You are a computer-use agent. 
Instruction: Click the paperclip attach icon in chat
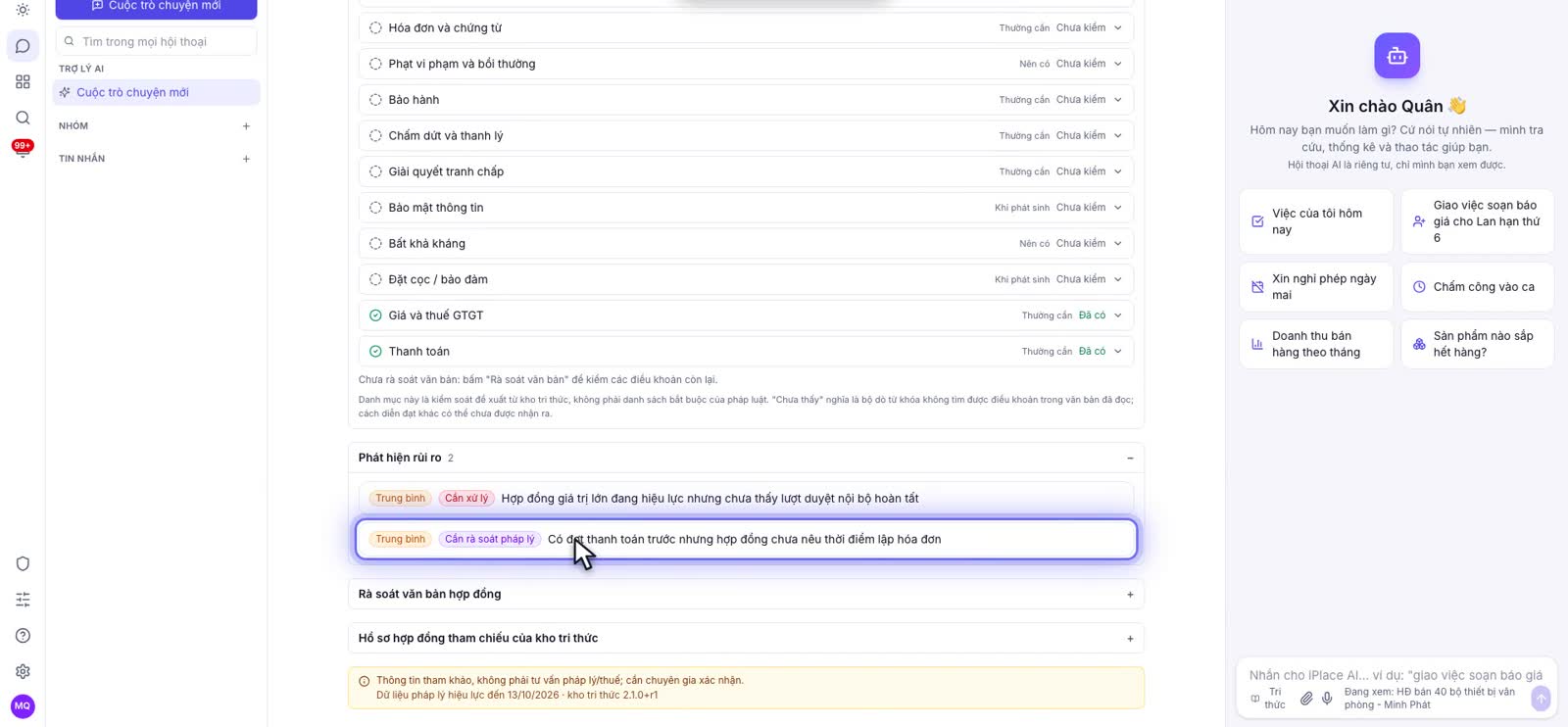click(1306, 699)
